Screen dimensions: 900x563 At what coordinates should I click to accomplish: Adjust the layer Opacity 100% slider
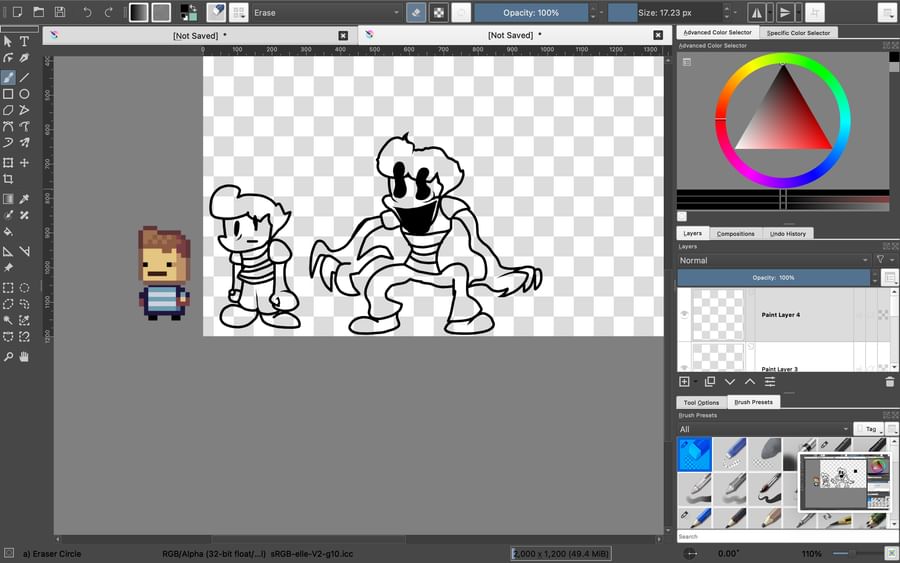click(773, 278)
